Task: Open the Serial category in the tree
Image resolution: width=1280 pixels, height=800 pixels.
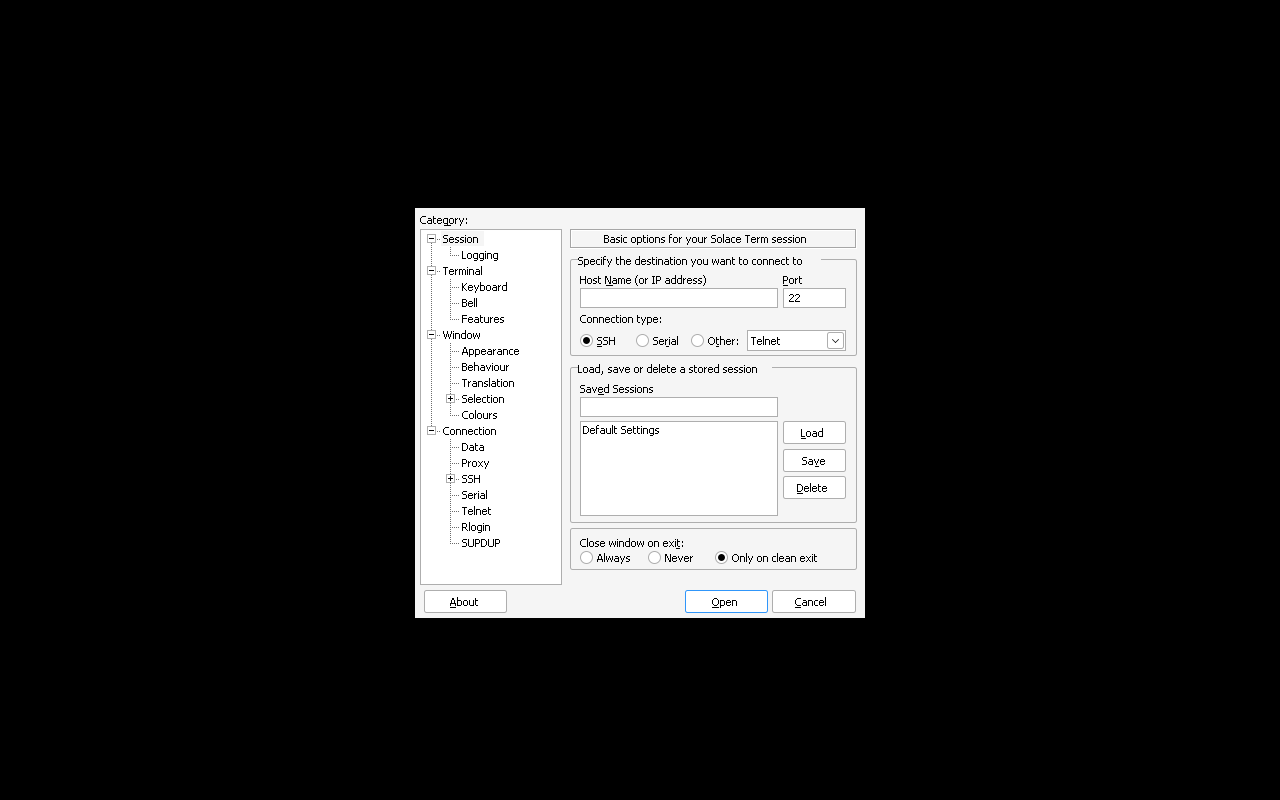Action: coord(474,495)
